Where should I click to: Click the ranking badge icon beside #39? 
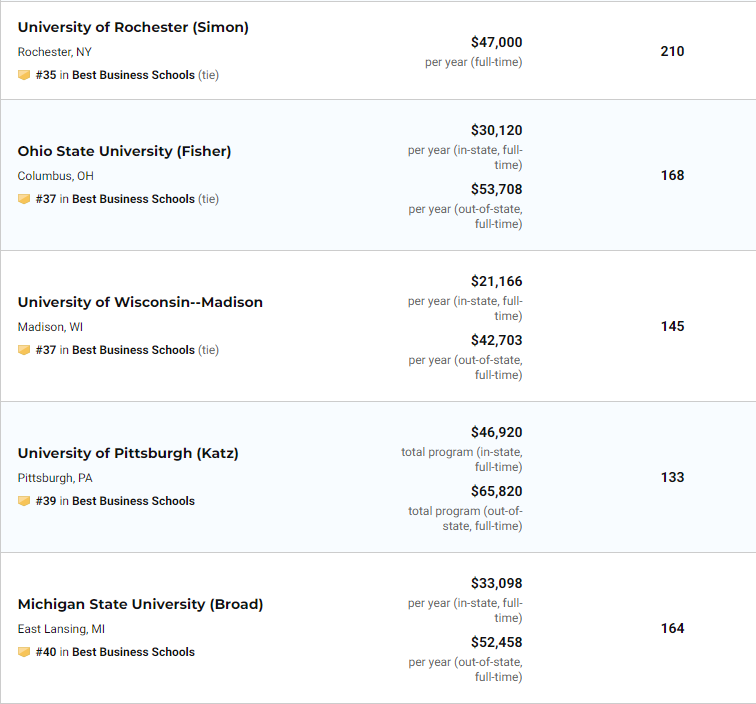click(24, 501)
